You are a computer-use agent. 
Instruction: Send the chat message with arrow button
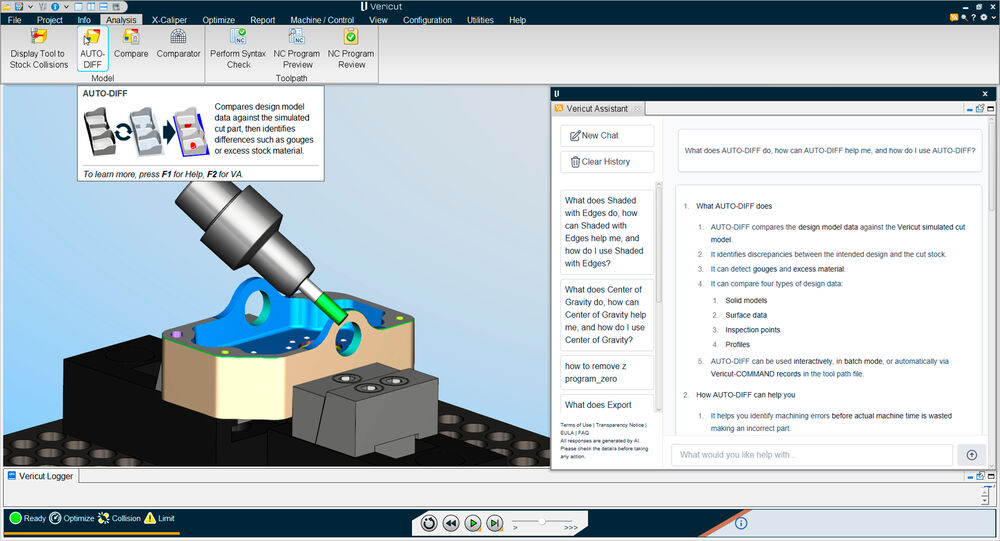click(x=971, y=455)
